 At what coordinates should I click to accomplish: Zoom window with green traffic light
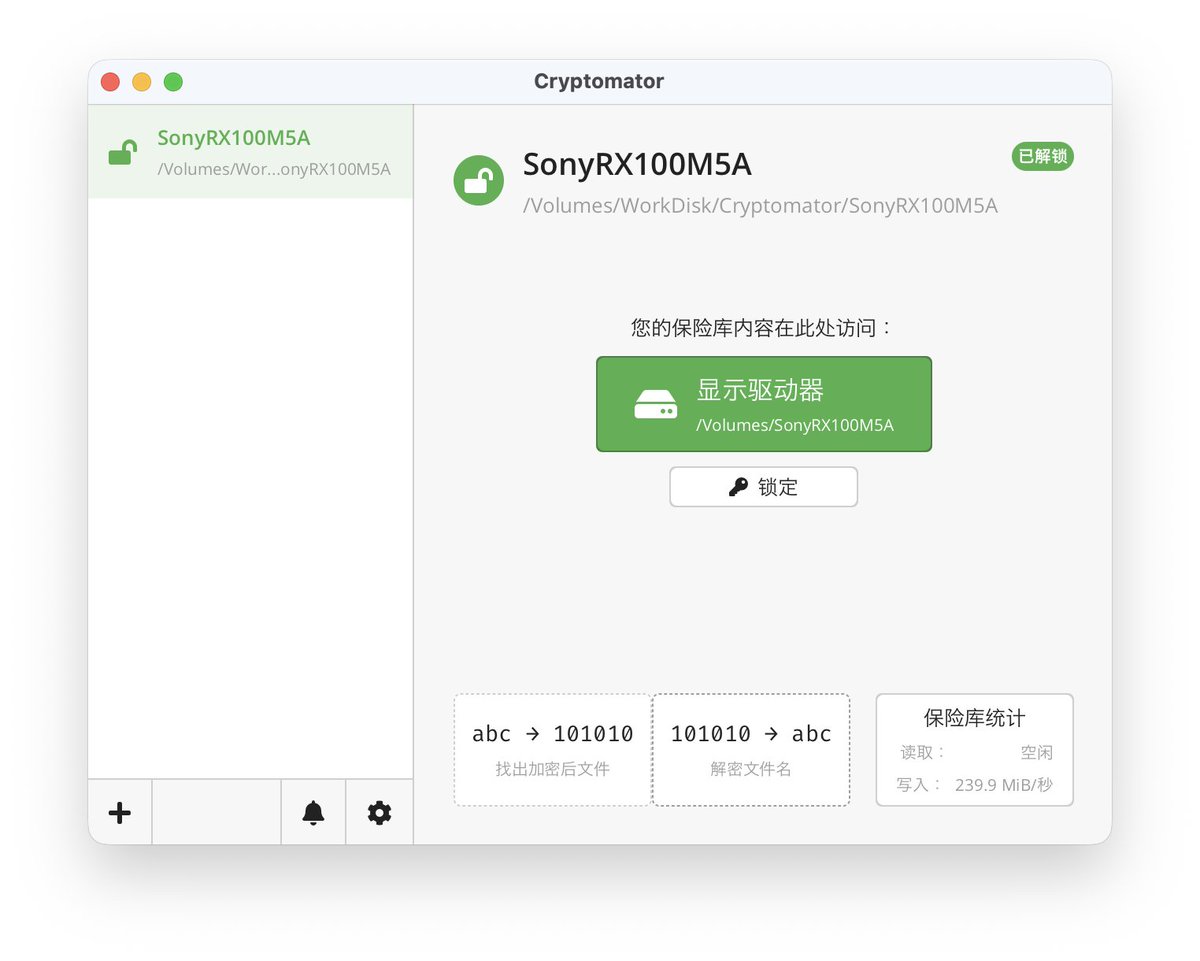point(173,82)
